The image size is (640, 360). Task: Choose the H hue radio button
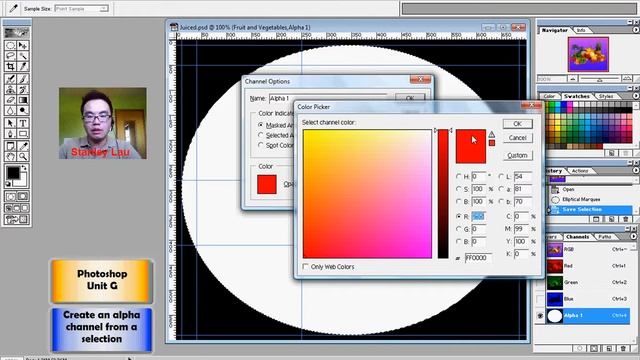458,176
